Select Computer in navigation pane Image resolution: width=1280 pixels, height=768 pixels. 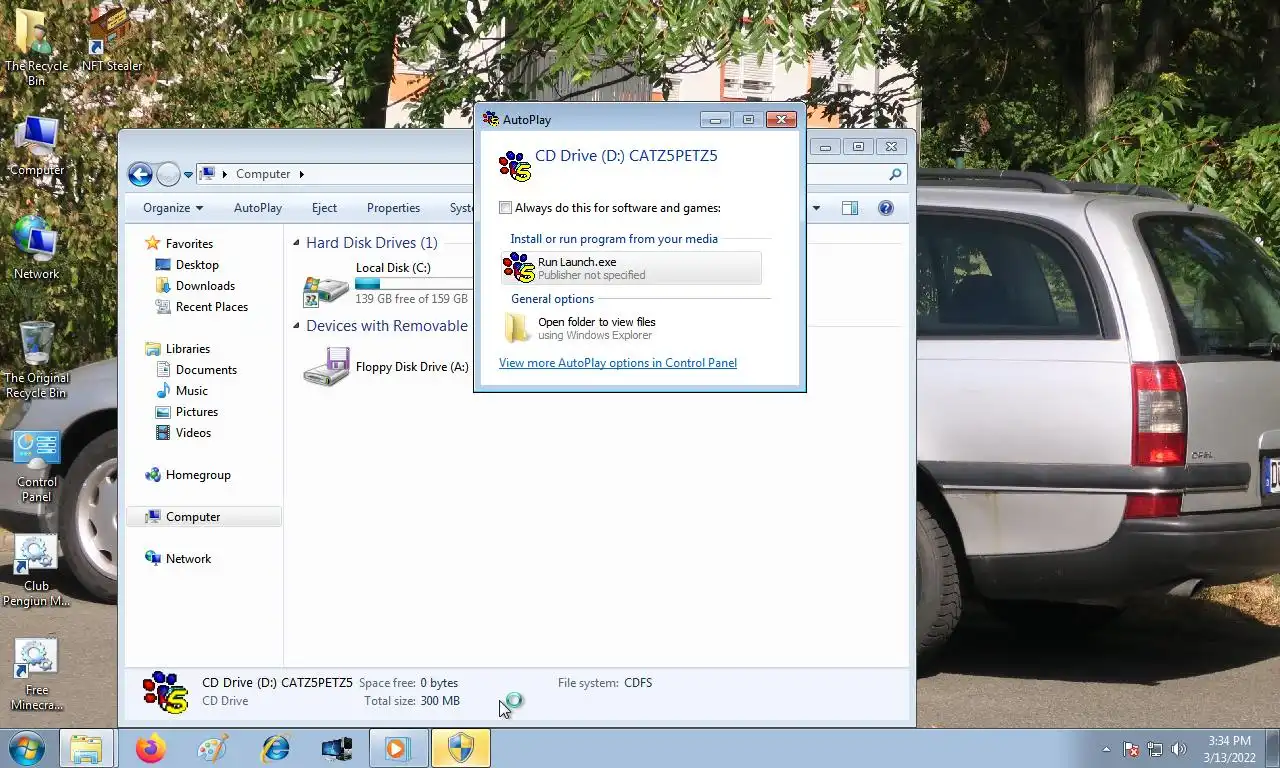point(204,517)
